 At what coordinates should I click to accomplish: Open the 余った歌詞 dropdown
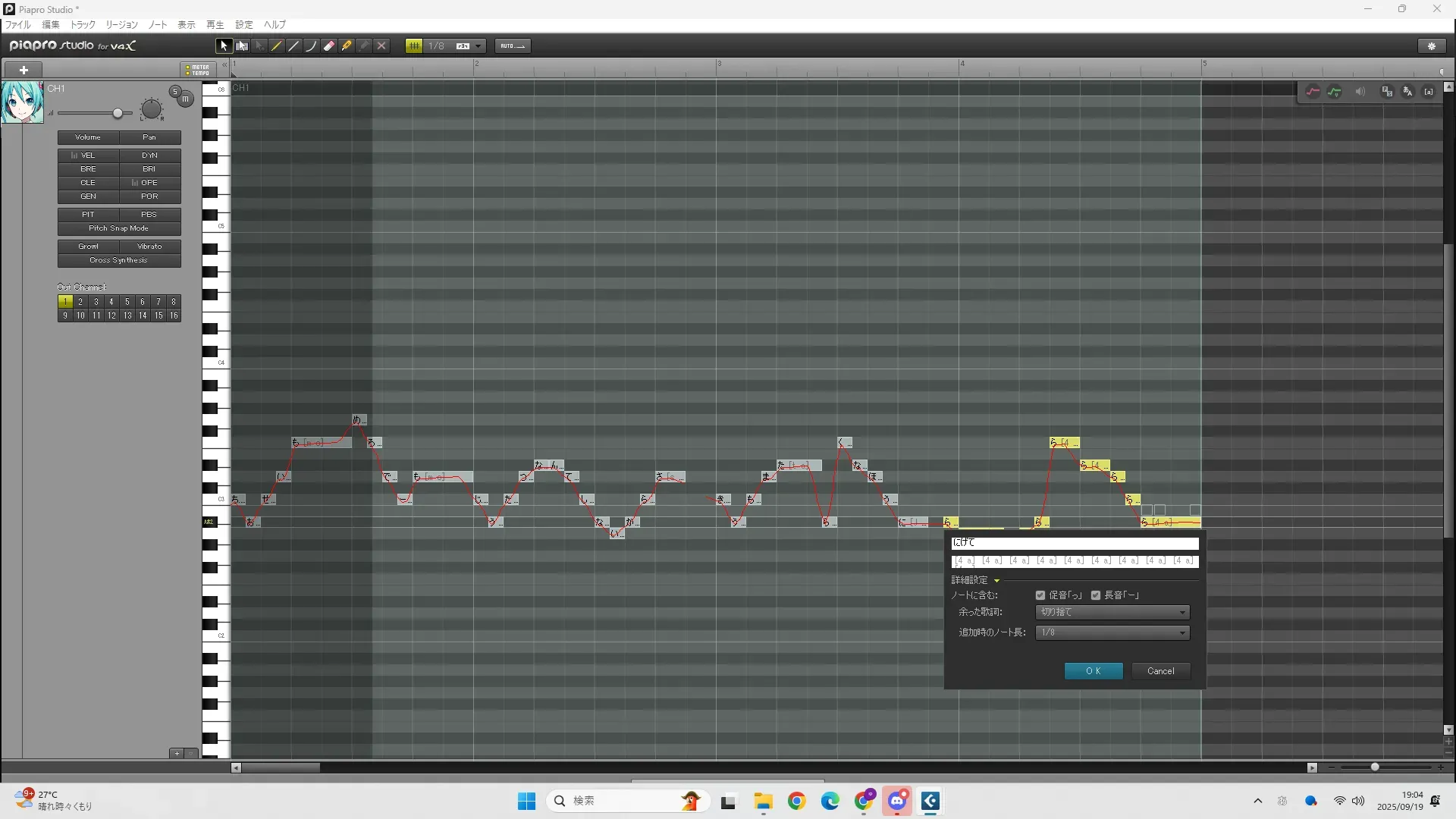pyautogui.click(x=1112, y=612)
